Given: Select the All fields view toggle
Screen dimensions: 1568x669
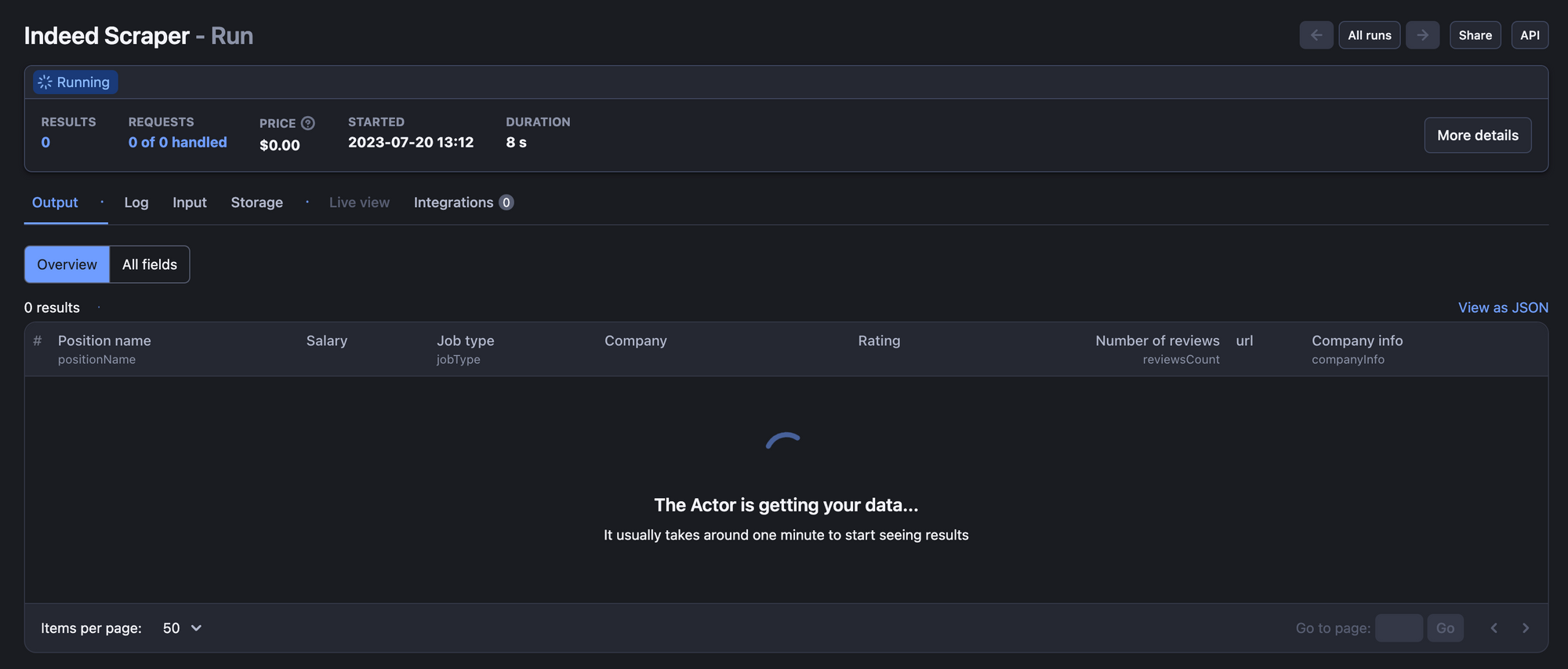Looking at the screenshot, I should tap(150, 264).
